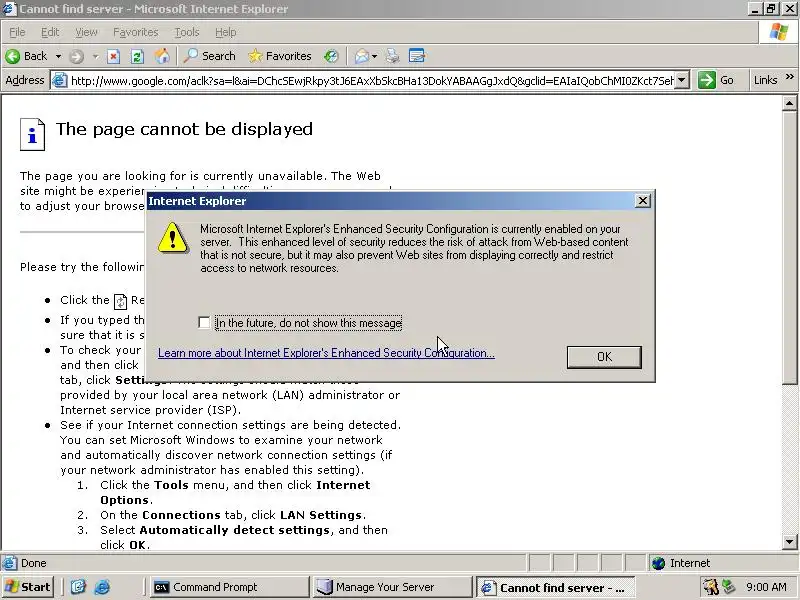Click the Mail envelope icon

pyautogui.click(x=361, y=56)
